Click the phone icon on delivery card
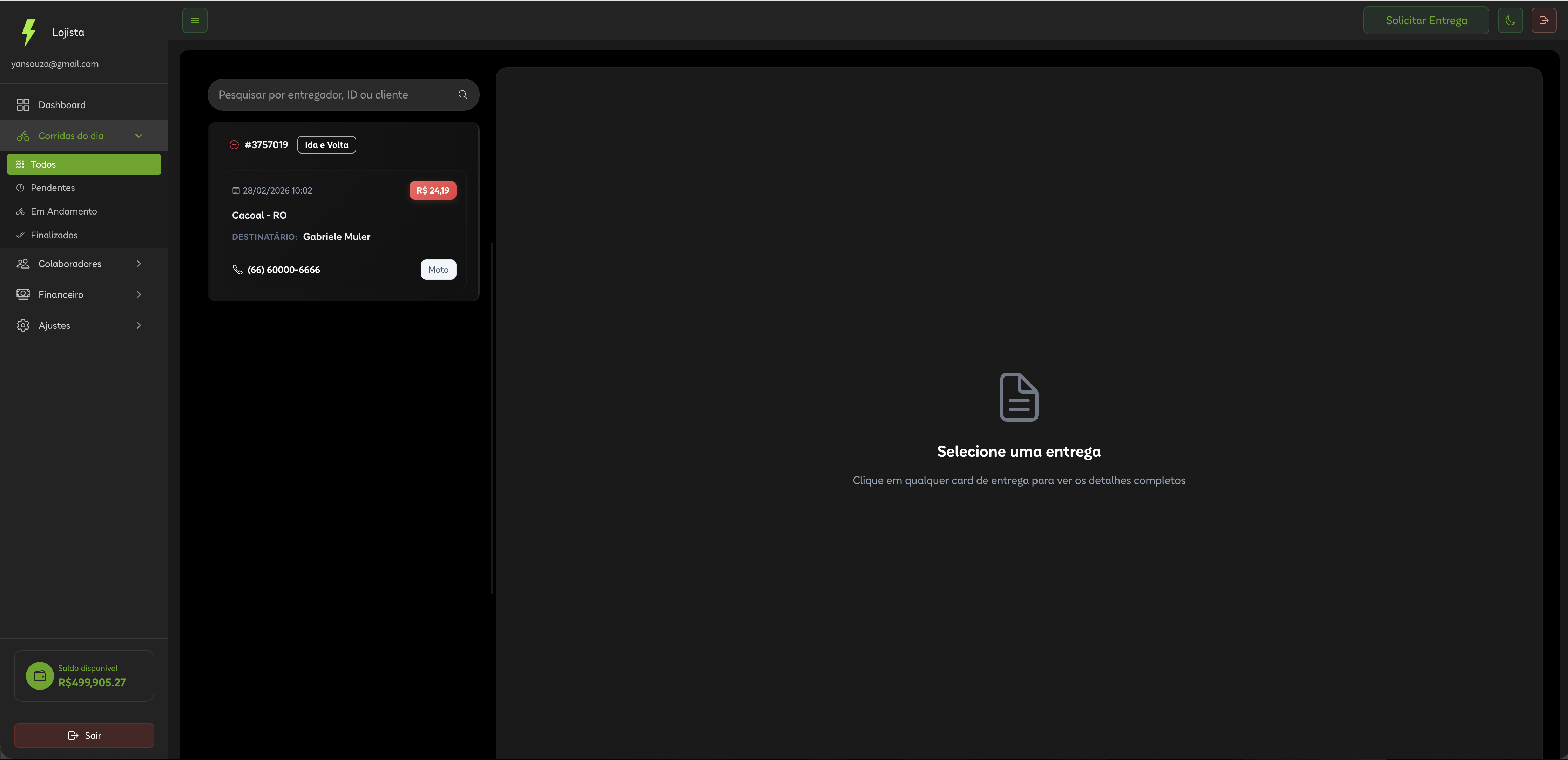 pos(237,270)
